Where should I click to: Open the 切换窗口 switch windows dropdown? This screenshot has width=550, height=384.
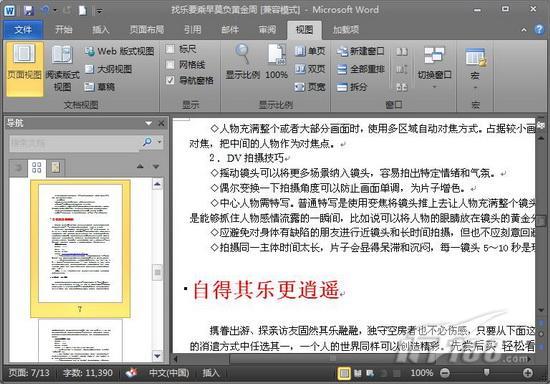pyautogui.click(x=434, y=67)
